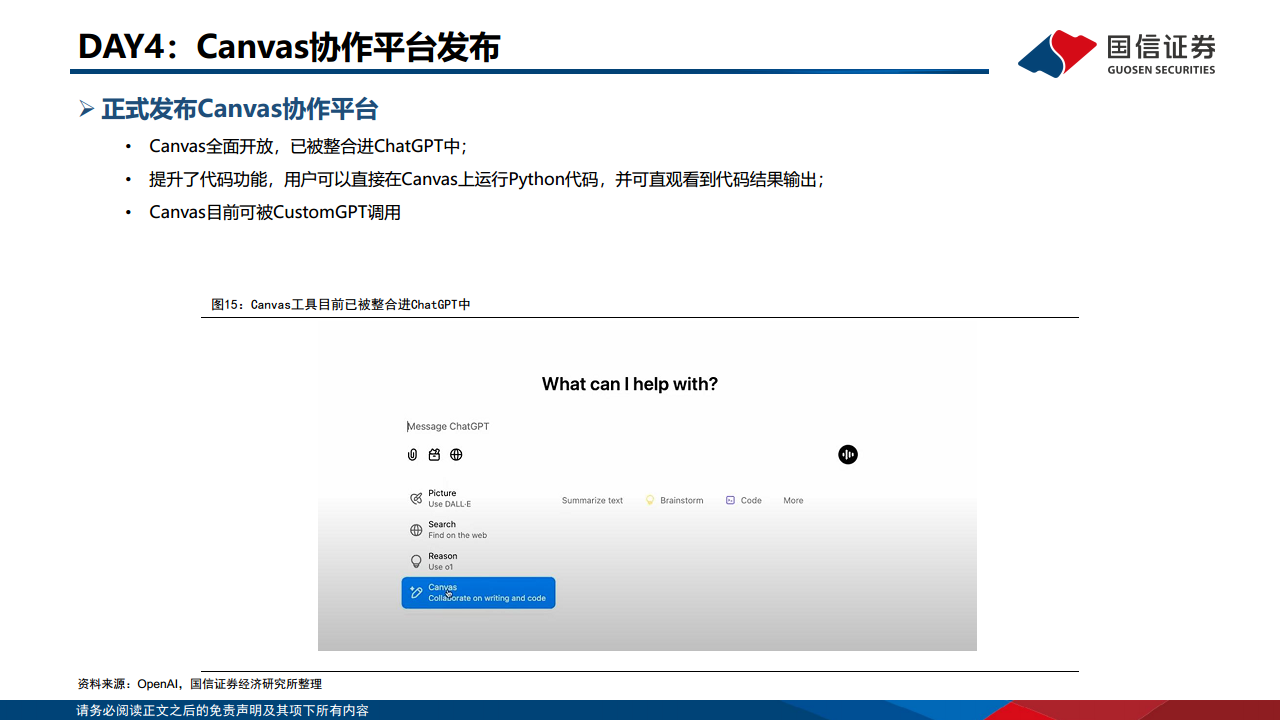
Task: Select highlighted Canvas menu entry
Action: [x=478, y=593]
